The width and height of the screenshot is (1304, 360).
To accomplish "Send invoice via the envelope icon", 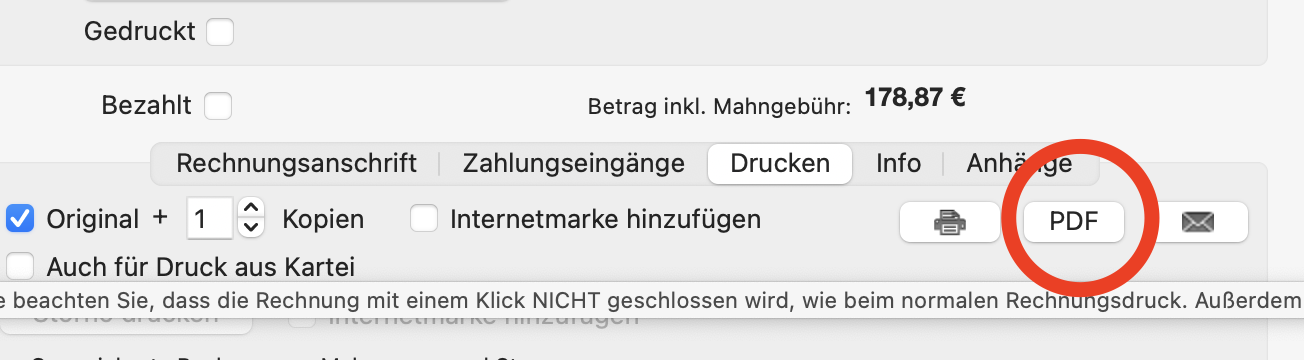I will pos(1197,222).
